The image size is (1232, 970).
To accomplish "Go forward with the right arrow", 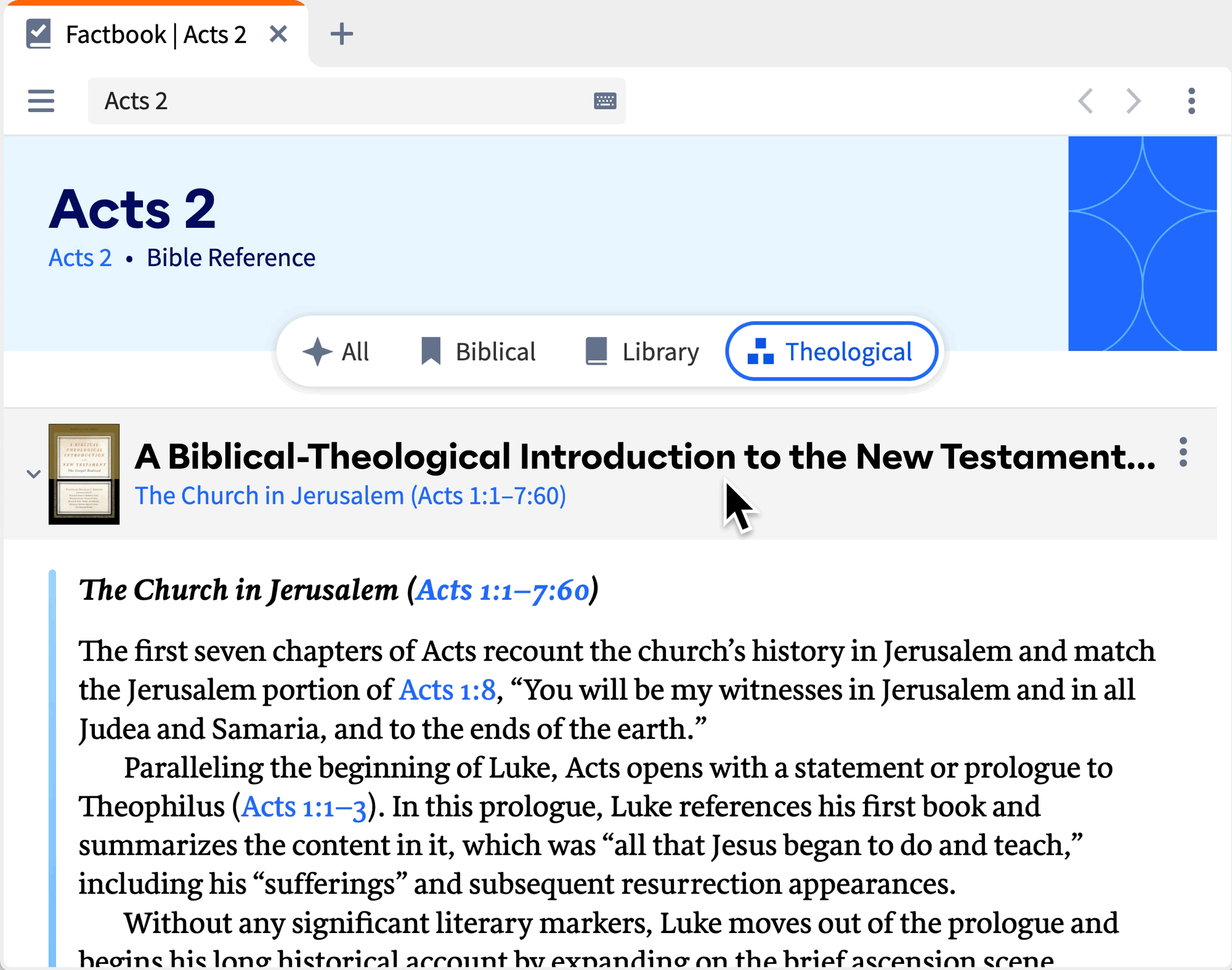I will [x=1133, y=101].
